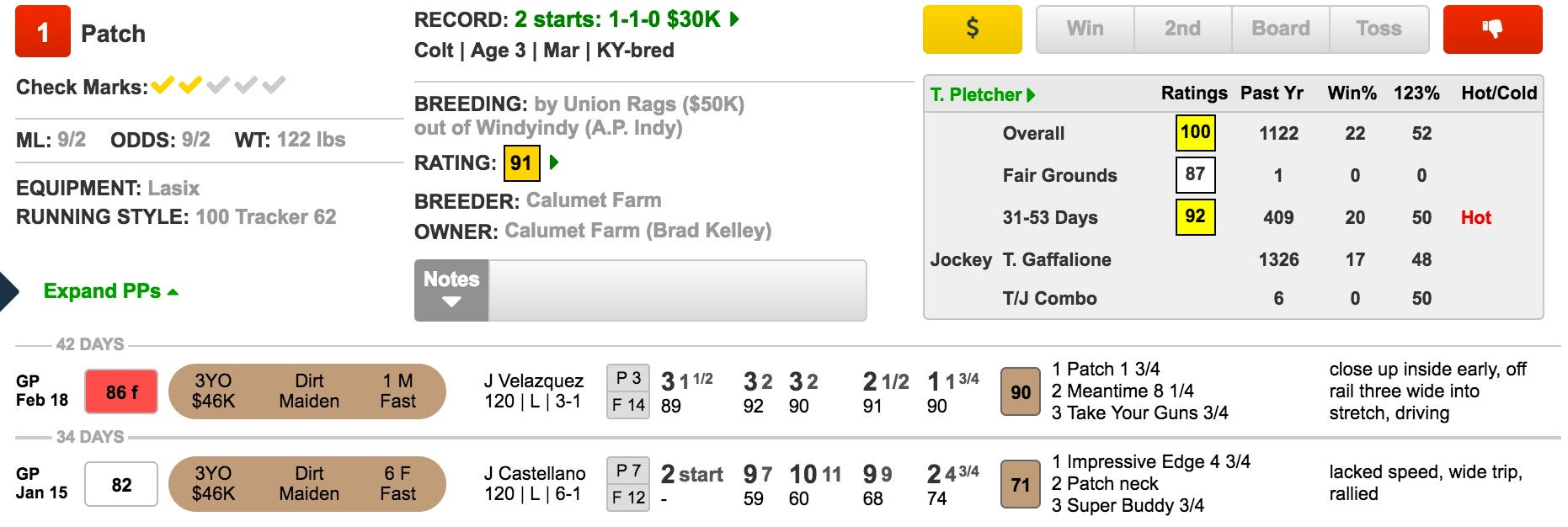Type in the Notes text field
1568x527 pixels.
pyautogui.click(x=677, y=290)
